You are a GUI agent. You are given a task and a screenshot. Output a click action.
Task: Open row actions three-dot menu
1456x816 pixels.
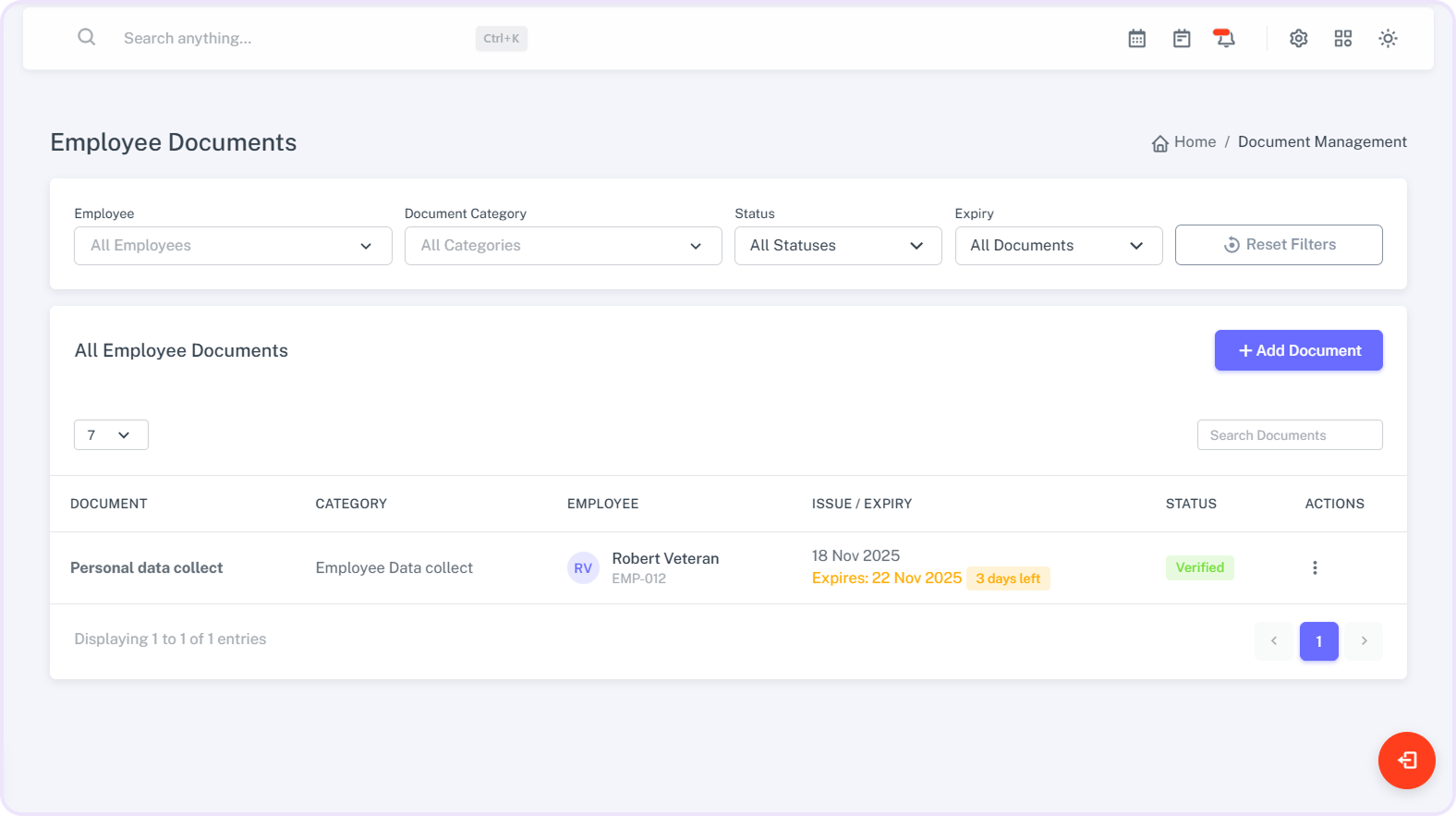[x=1315, y=568]
